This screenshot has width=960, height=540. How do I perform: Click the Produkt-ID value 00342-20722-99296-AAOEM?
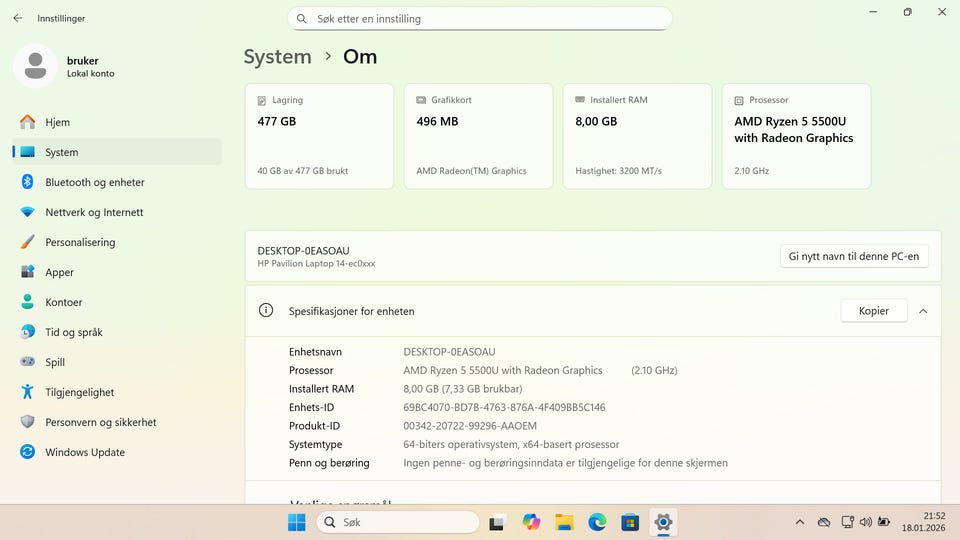[470, 426]
